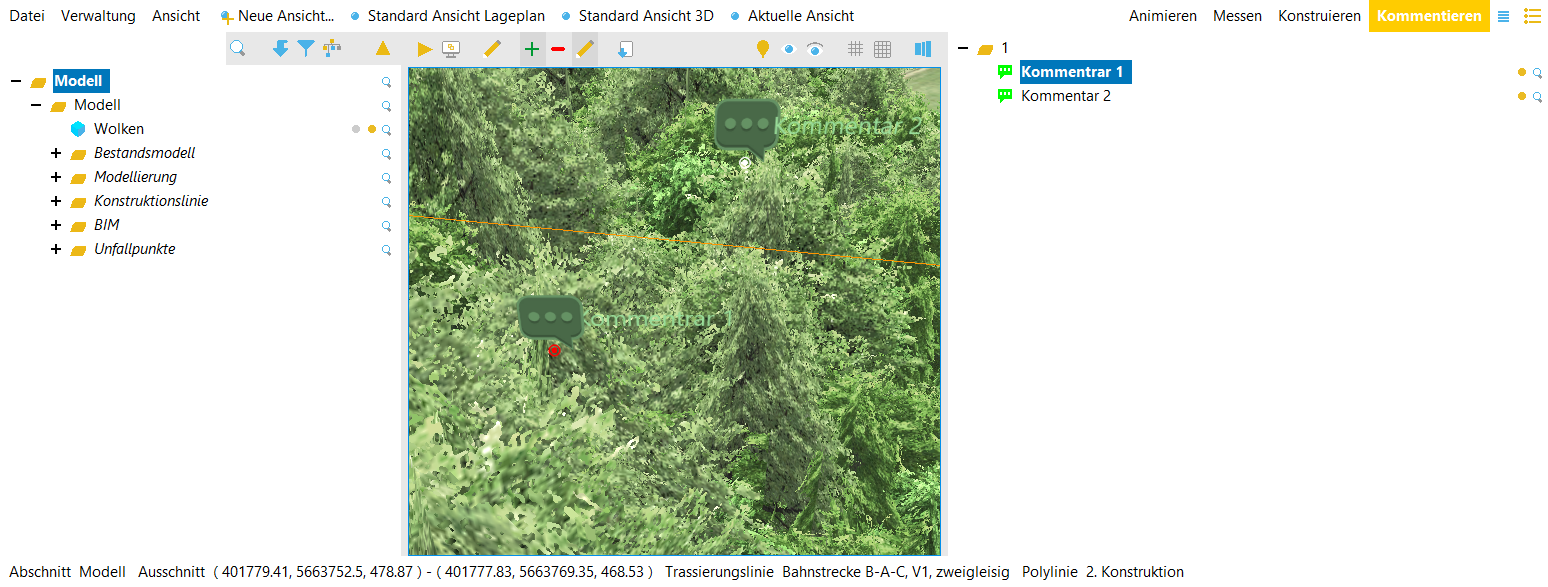The width and height of the screenshot is (1548, 587).
Task: Click the yellow play arrow icon
Action: coord(424,49)
